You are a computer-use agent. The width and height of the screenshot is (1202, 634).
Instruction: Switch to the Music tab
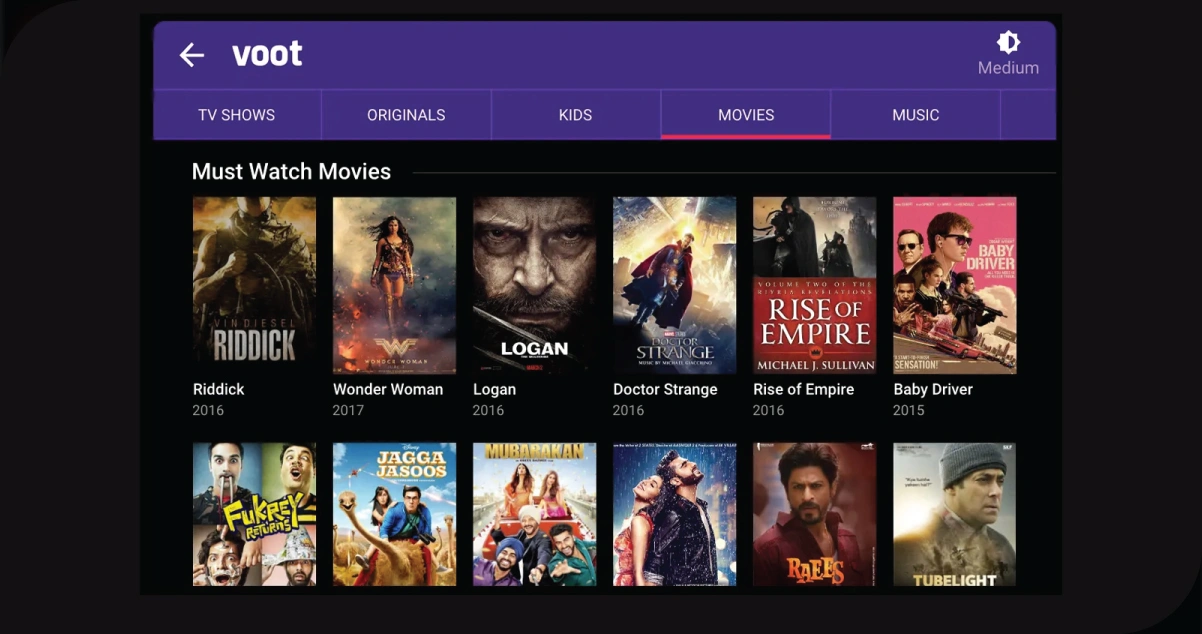915,115
